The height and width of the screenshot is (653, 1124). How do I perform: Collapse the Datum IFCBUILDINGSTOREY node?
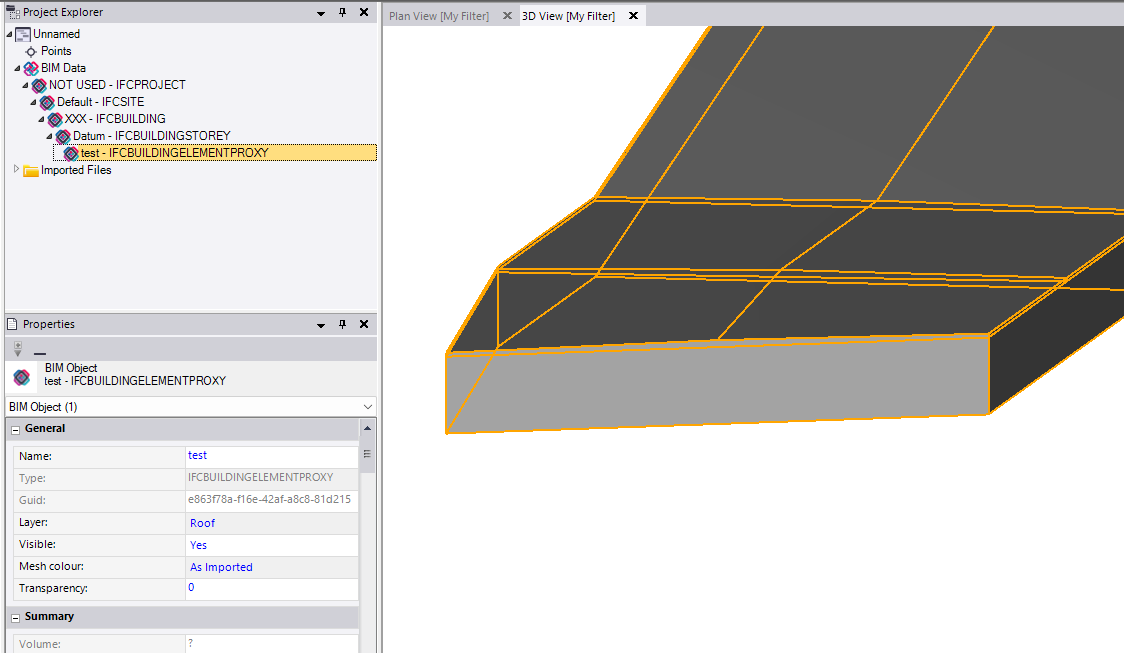(50, 136)
